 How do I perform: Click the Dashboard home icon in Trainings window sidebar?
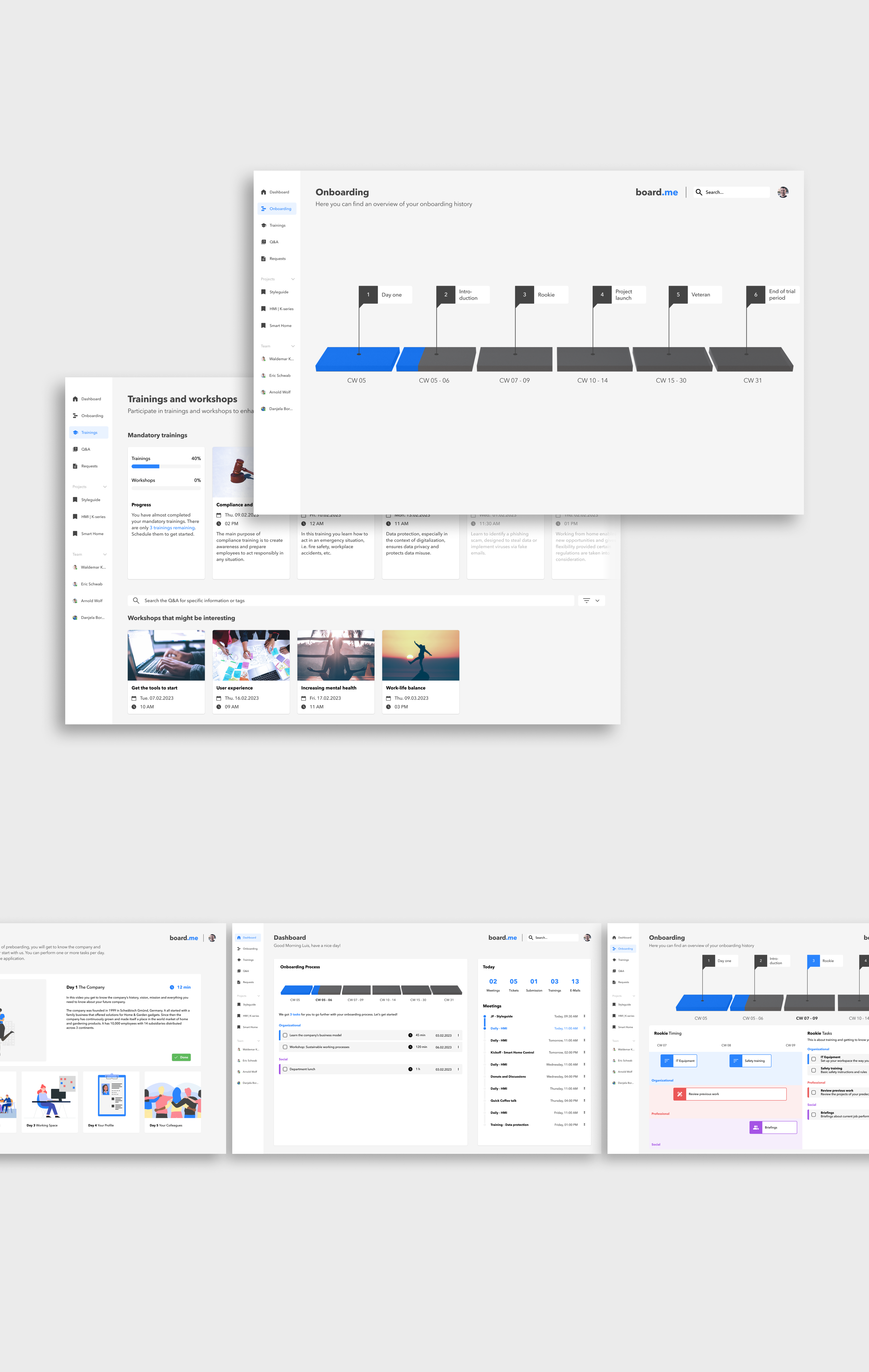click(75, 399)
